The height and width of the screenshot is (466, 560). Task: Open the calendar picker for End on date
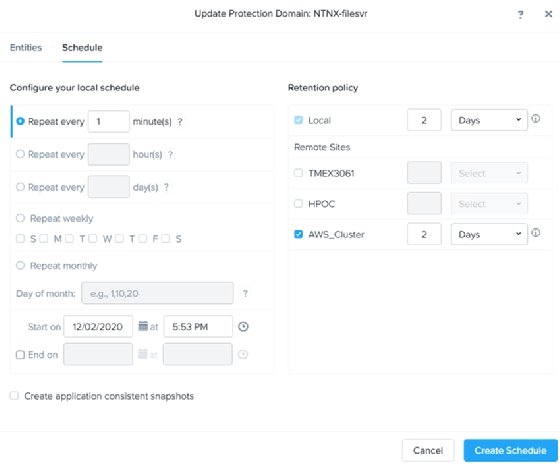143,354
